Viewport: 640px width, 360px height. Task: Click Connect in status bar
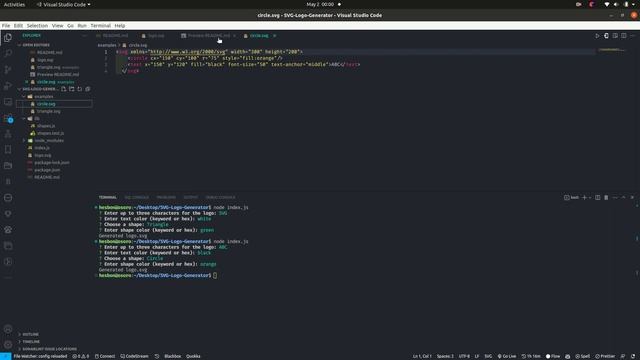[105, 356]
